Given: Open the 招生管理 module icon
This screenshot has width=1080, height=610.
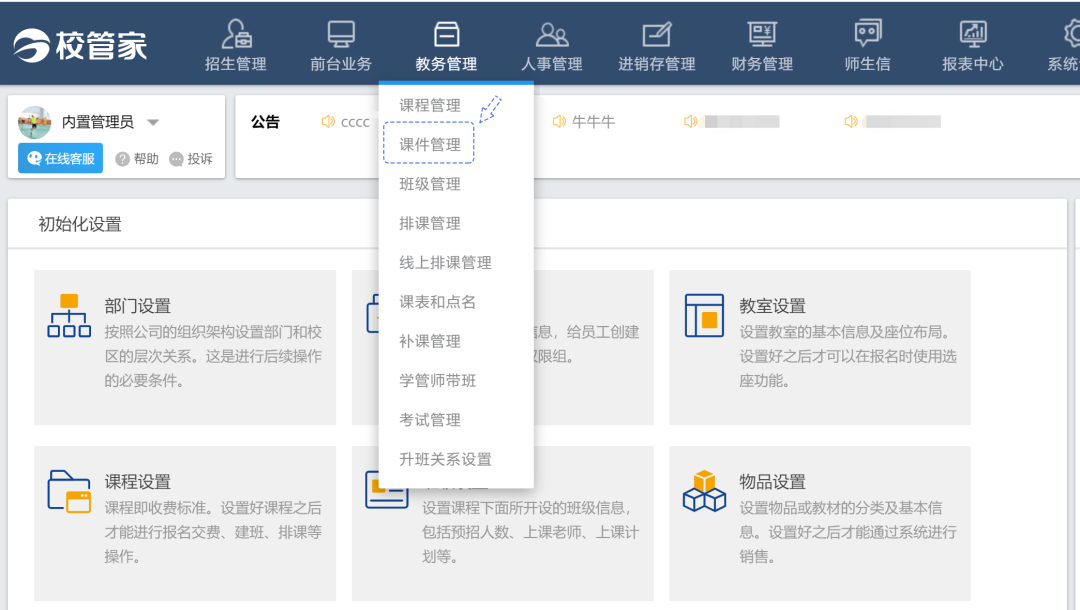Looking at the screenshot, I should [236, 32].
